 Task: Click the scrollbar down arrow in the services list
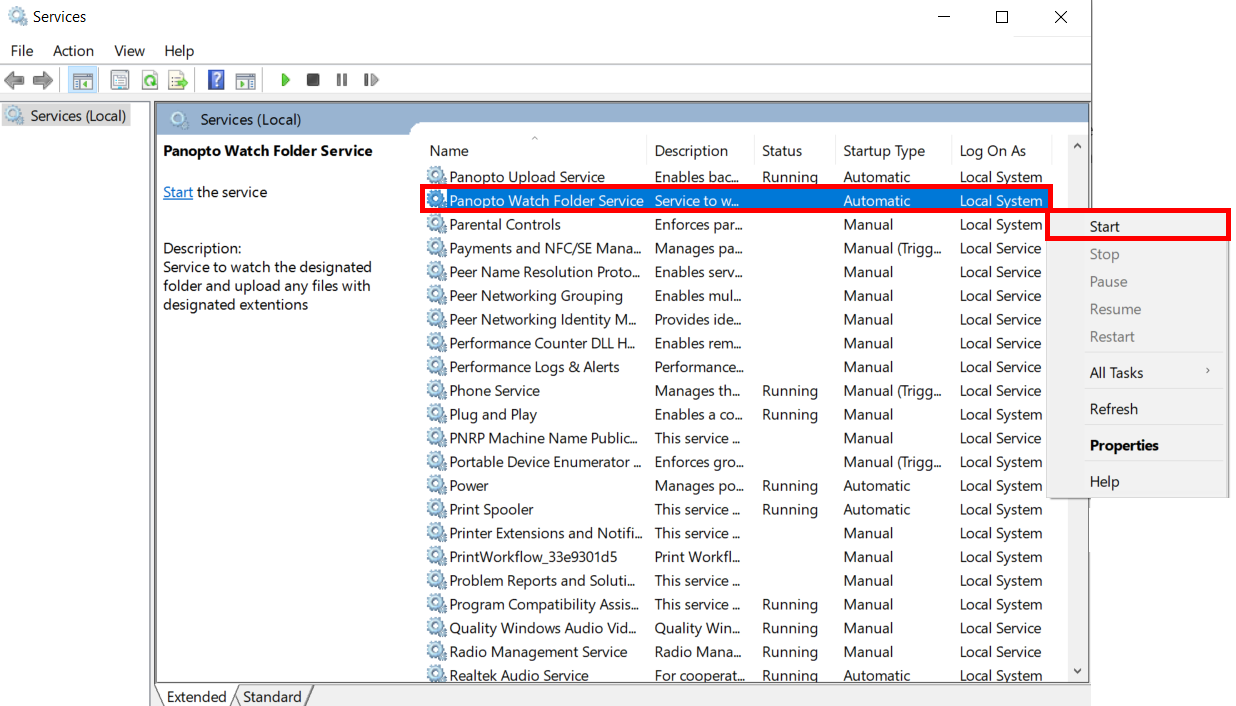coord(1076,671)
